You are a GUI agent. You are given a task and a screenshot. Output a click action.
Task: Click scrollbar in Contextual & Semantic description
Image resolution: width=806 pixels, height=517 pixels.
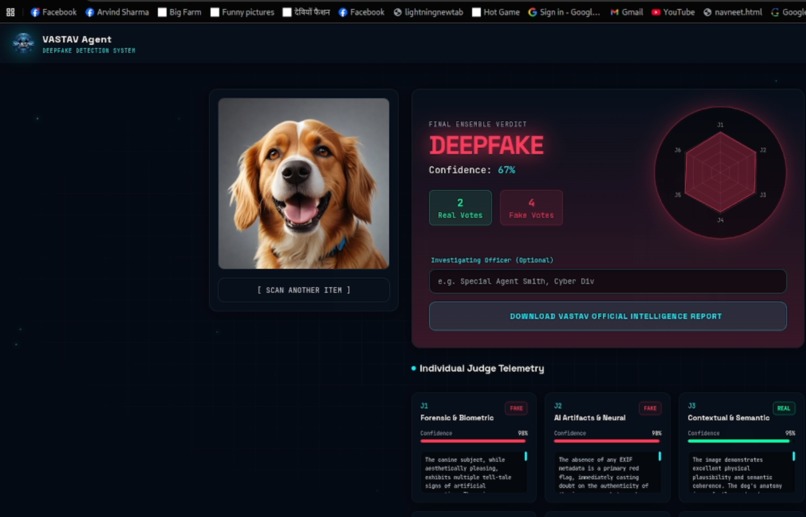pyautogui.click(x=794, y=456)
